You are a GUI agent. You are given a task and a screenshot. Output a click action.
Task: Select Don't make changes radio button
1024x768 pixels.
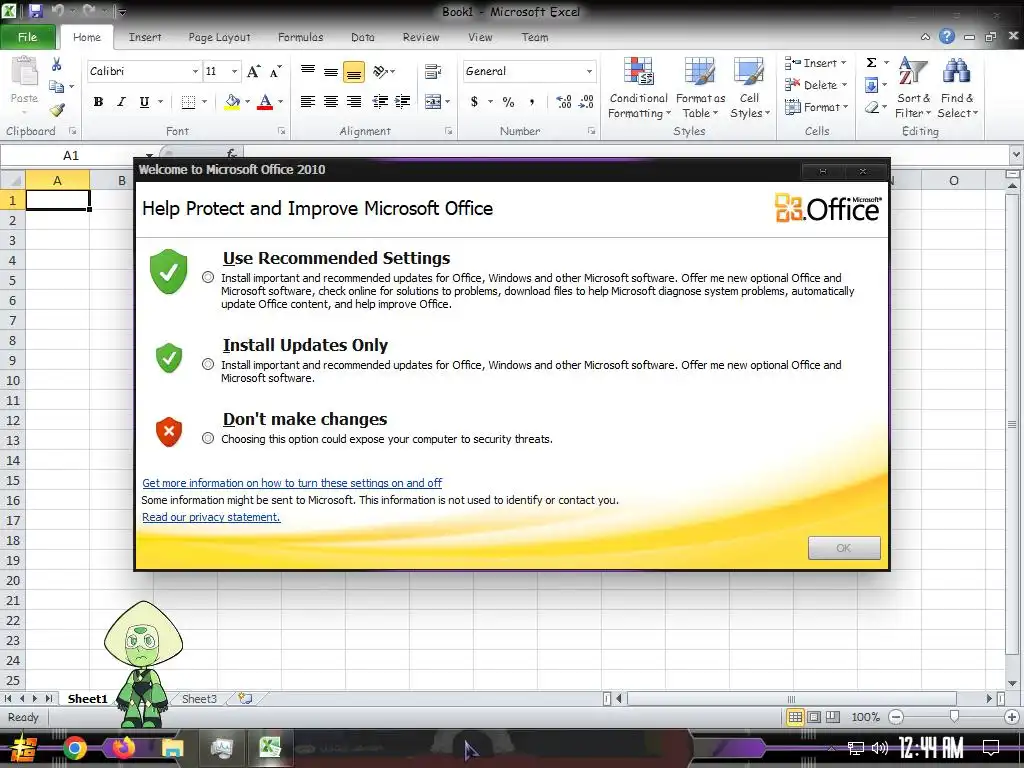pos(208,438)
